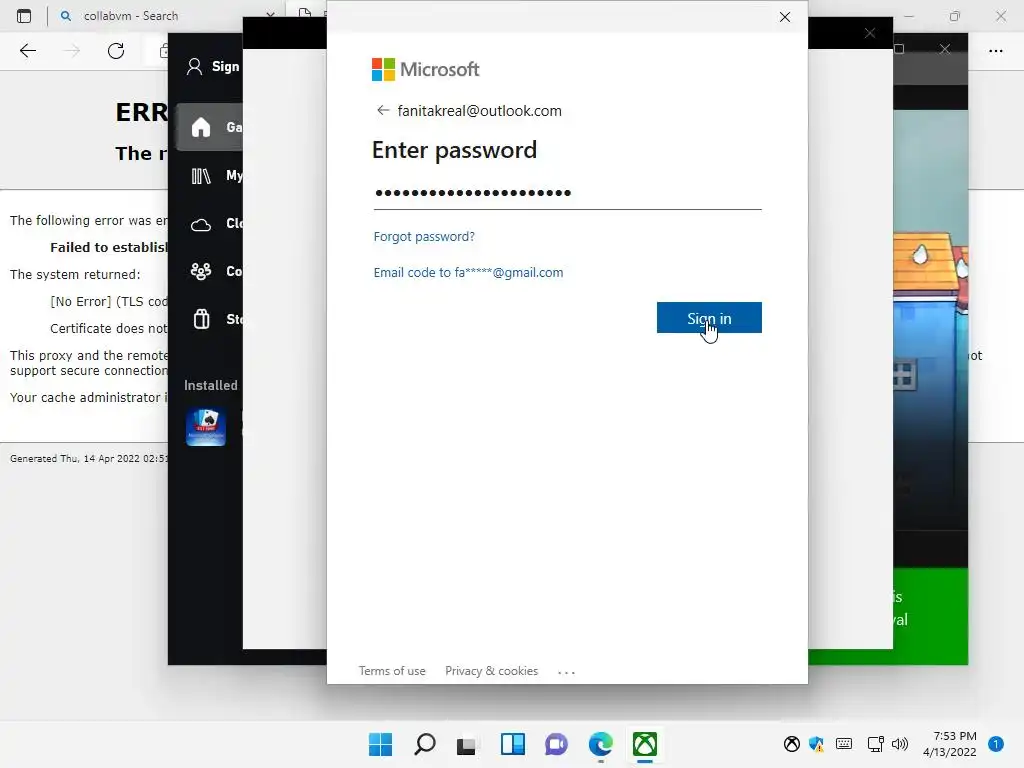The height and width of the screenshot is (768, 1024).
Task: Click Edge browser back arrow
Action: [x=27, y=51]
